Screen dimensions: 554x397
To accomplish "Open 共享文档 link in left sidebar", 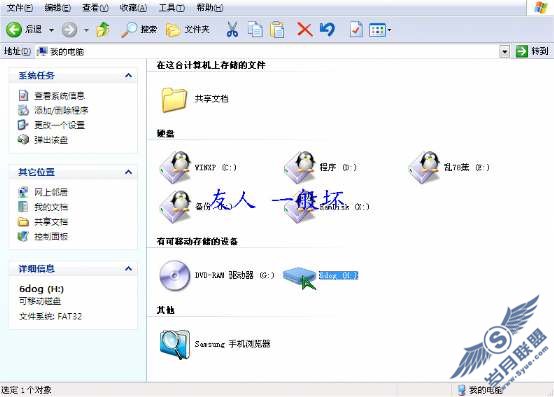I will [x=51, y=222].
